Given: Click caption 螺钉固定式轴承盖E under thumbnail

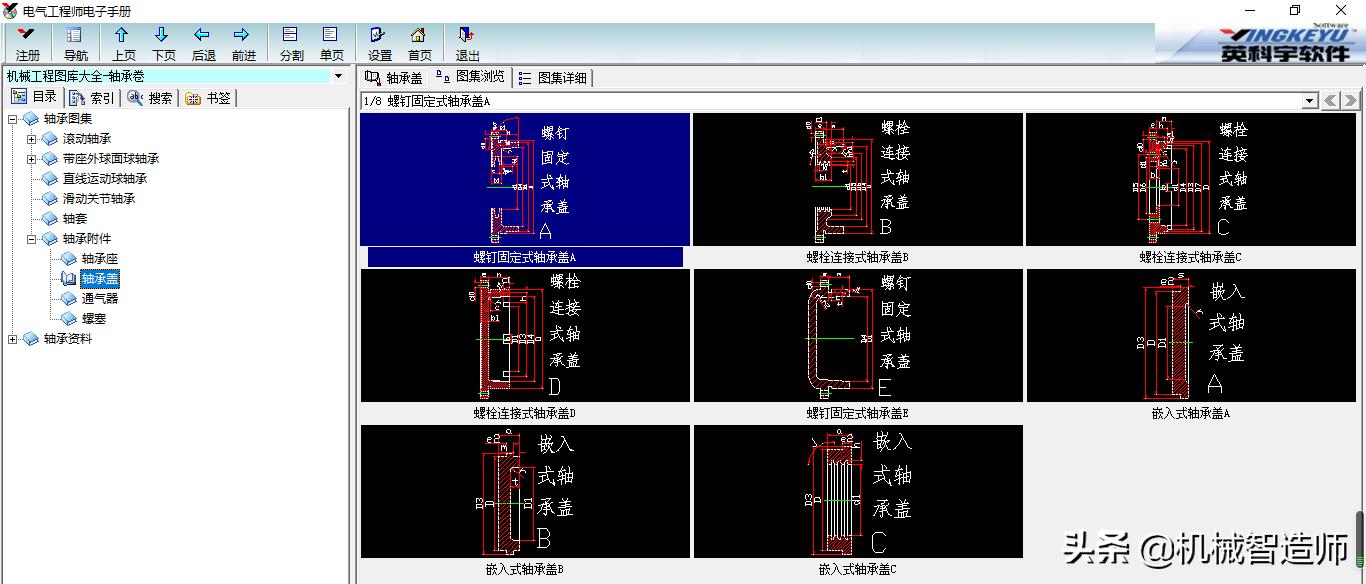Looking at the screenshot, I should point(858,413).
